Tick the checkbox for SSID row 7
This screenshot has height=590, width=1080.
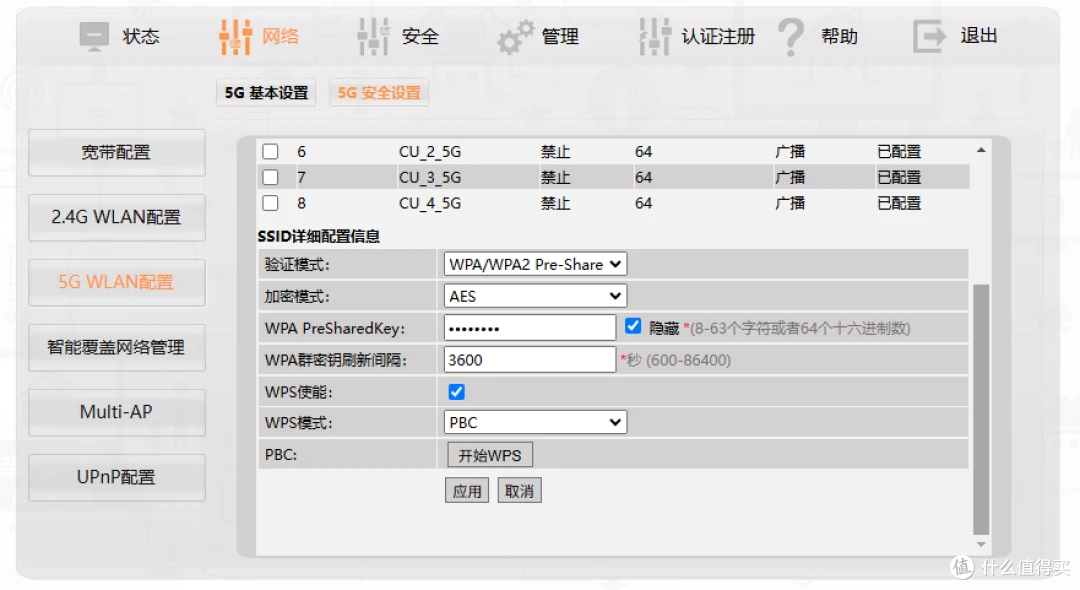point(270,177)
